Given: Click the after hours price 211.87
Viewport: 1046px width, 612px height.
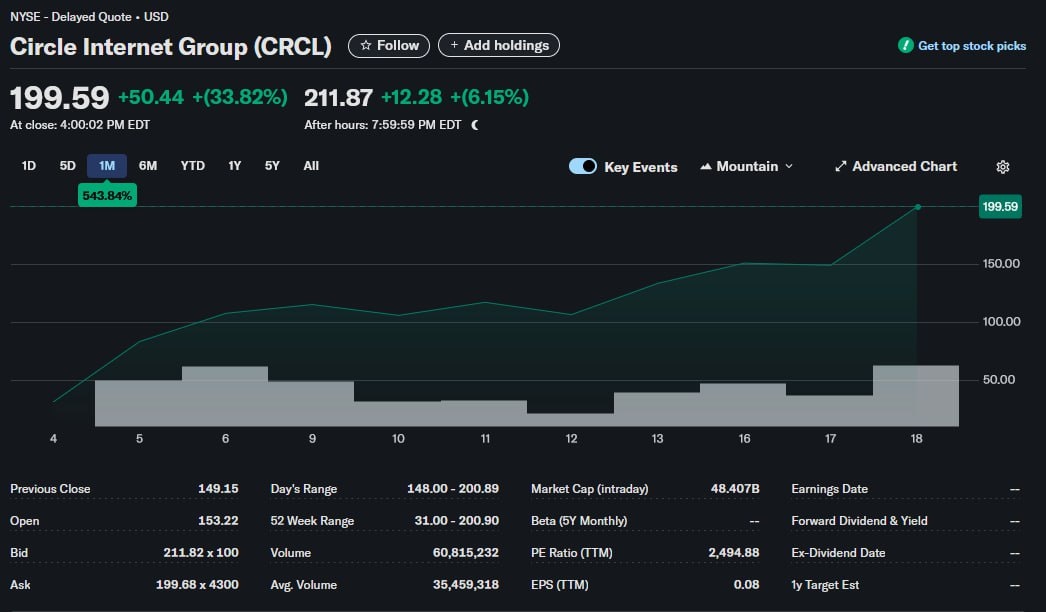Looking at the screenshot, I should (x=338, y=98).
